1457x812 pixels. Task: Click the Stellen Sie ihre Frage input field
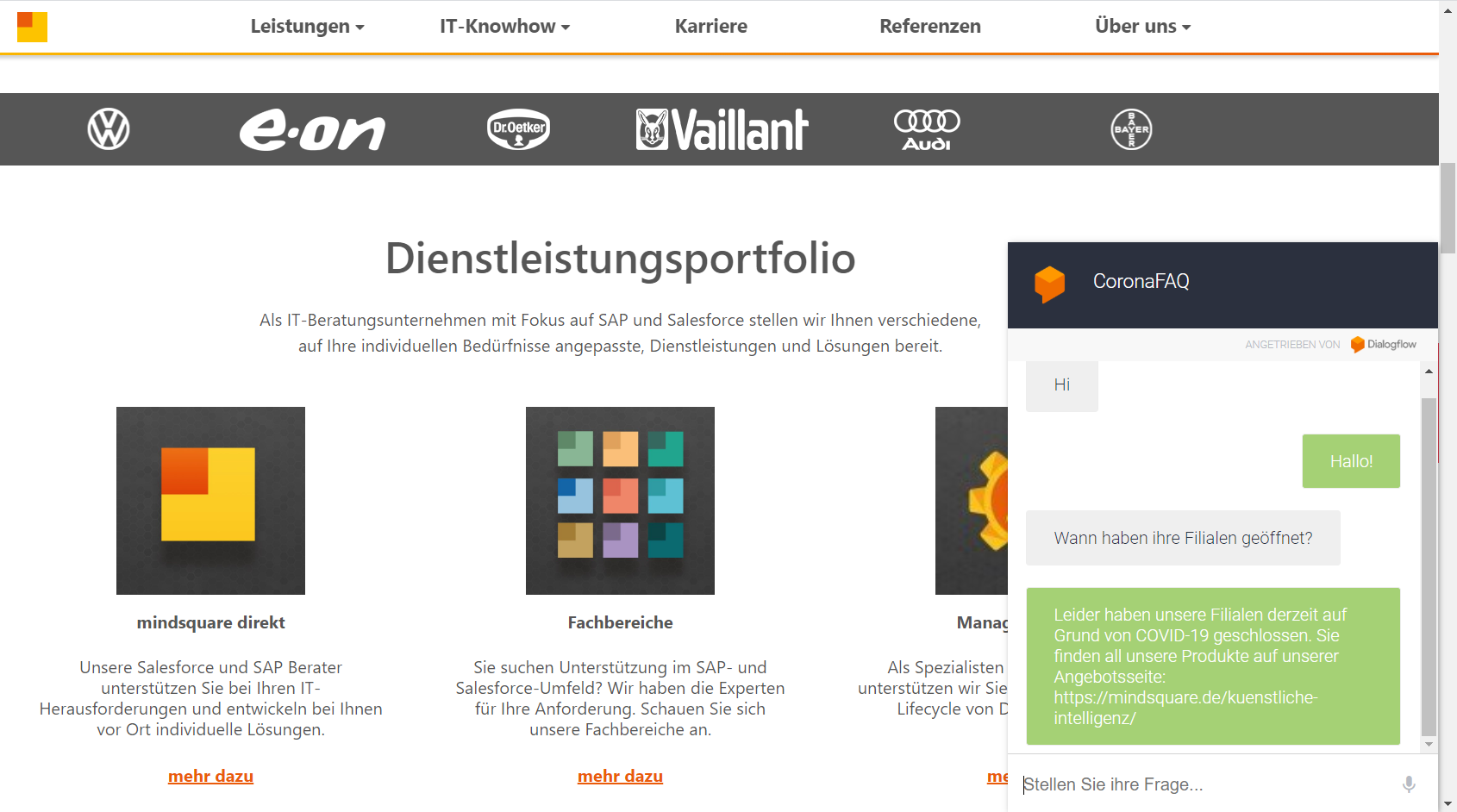point(1207,784)
